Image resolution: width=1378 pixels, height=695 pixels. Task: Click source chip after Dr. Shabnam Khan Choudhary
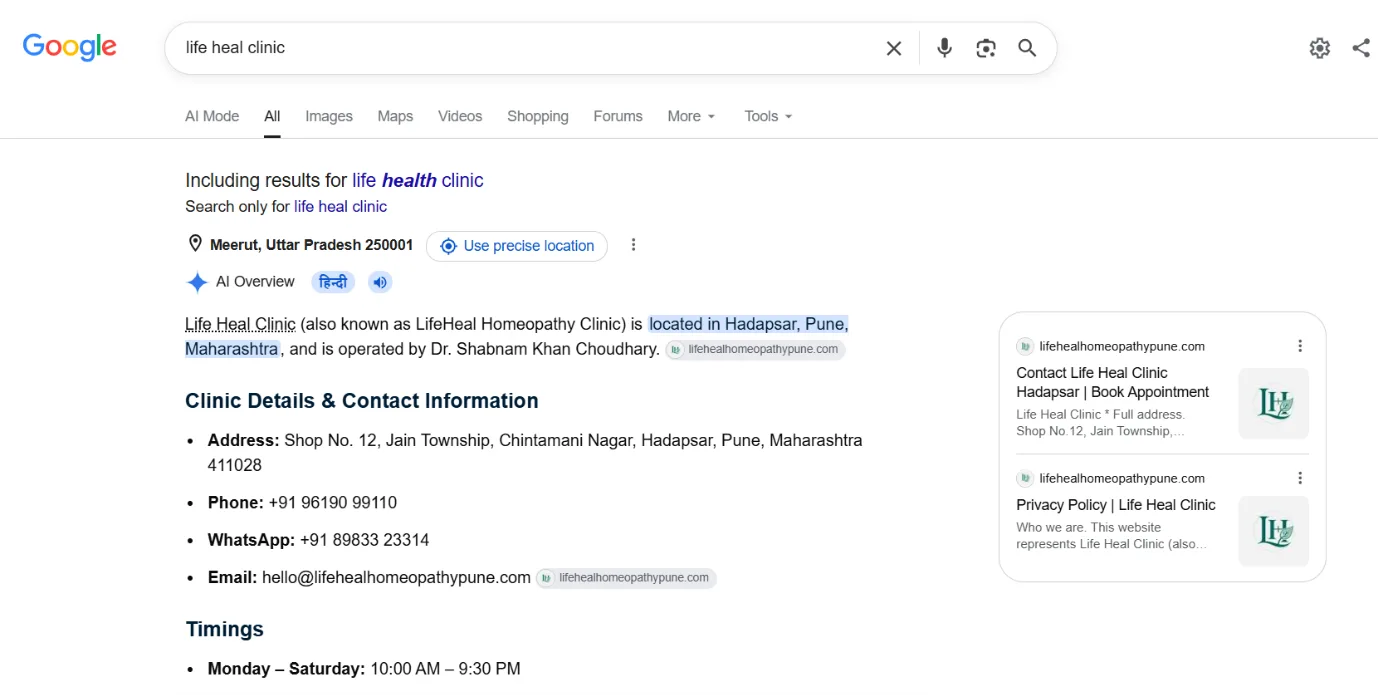(x=756, y=350)
